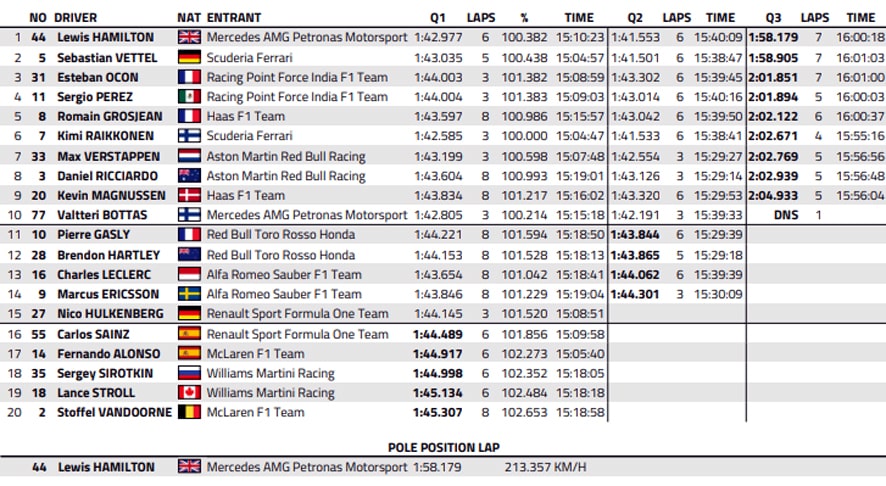Select the New Zealand flag beside Brendon Hartley
Image resolution: width=886 pixels, height=486 pixels.
point(189,255)
